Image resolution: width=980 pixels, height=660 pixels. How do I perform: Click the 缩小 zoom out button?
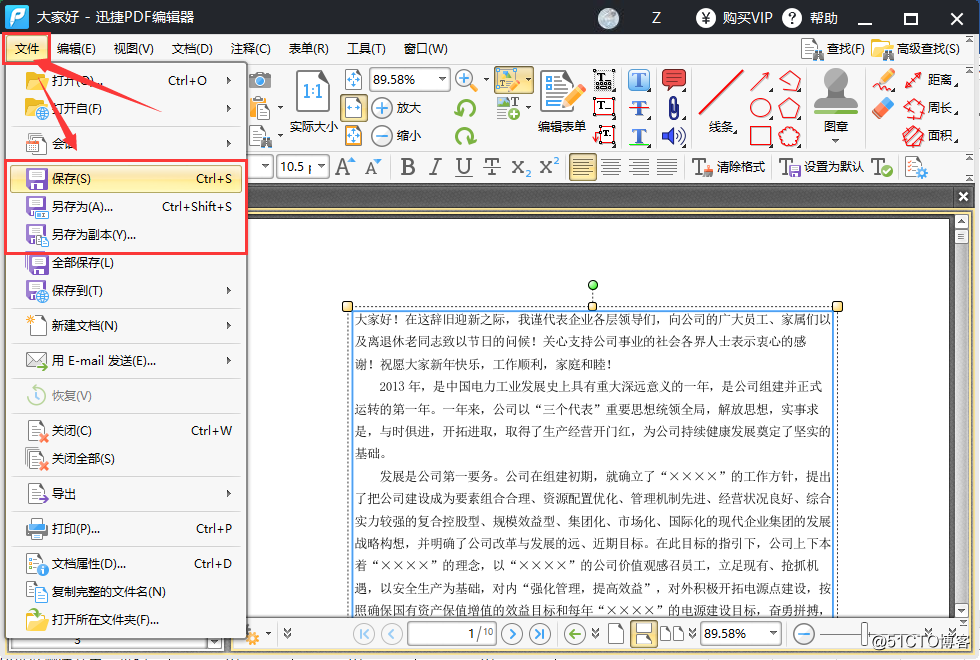pos(396,136)
